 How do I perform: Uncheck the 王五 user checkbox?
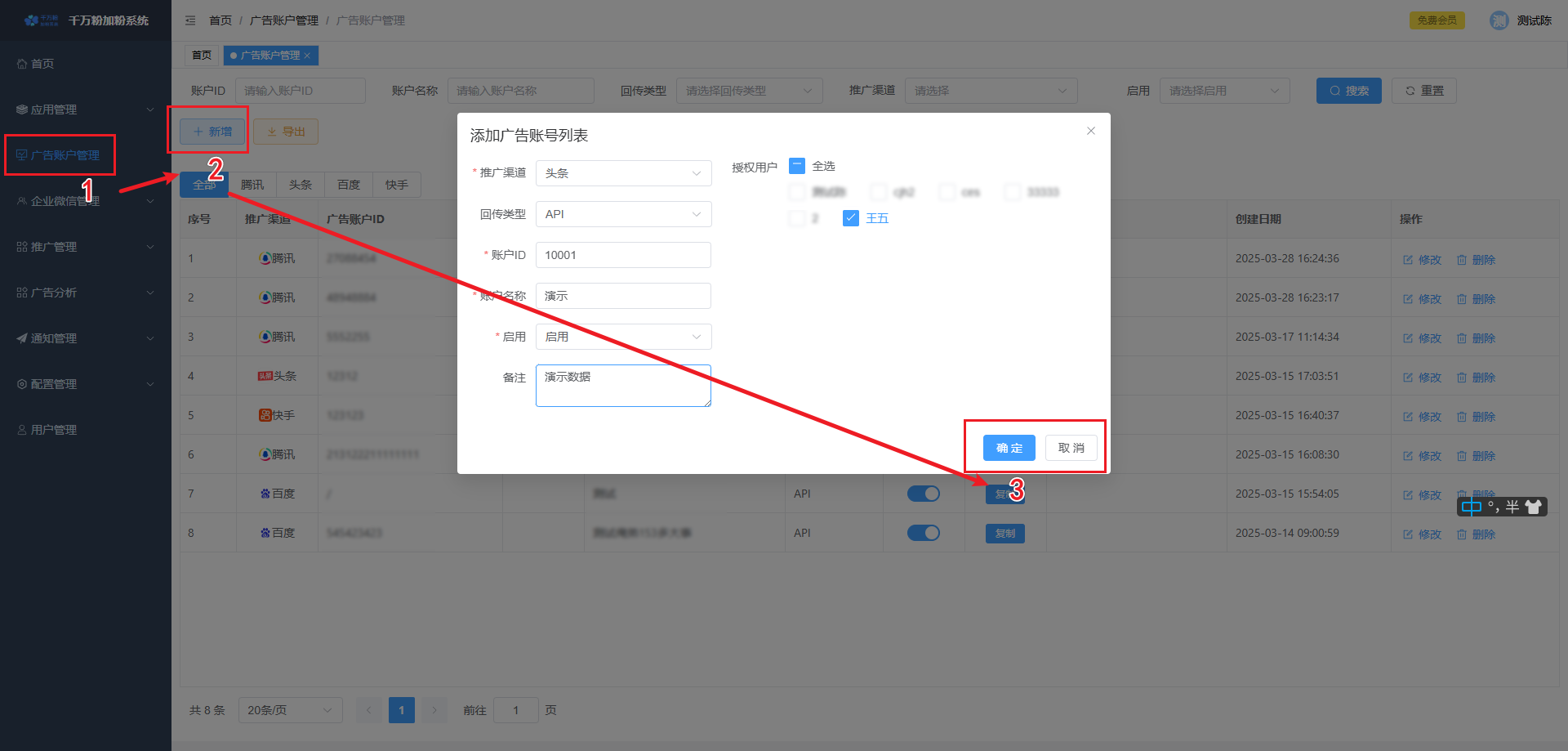point(851,218)
